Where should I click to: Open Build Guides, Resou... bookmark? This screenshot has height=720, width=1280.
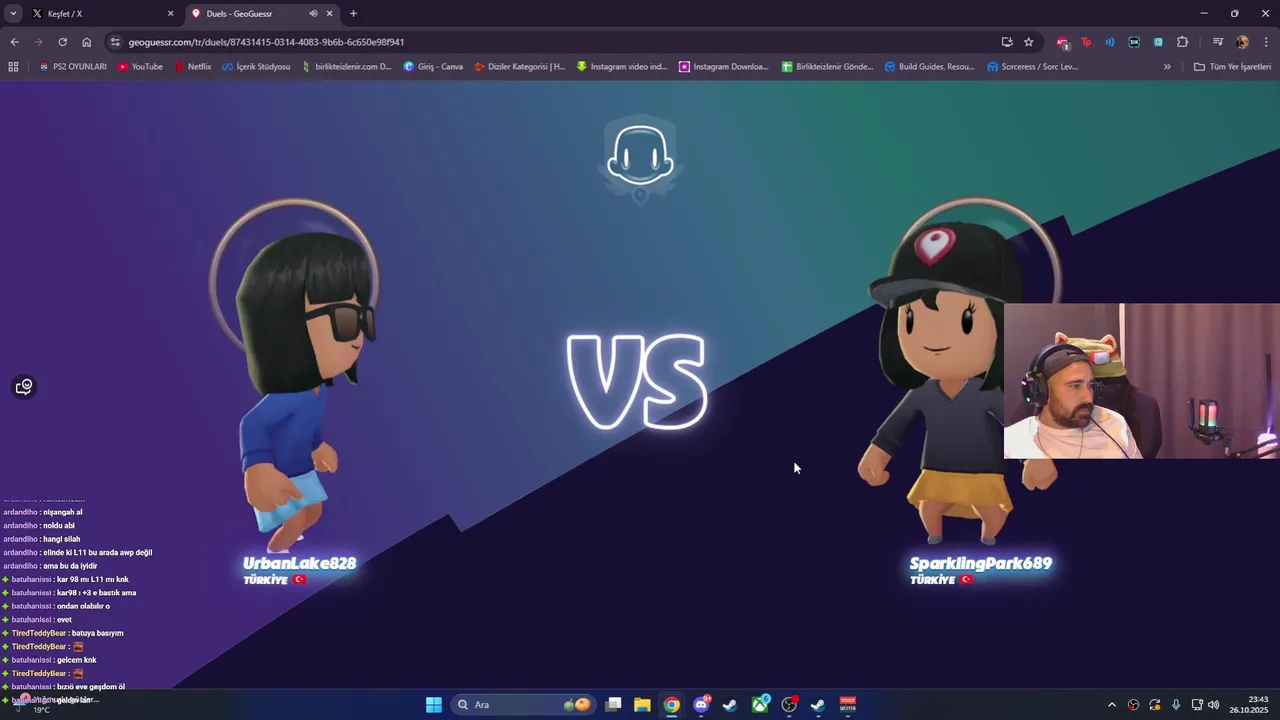click(930, 67)
